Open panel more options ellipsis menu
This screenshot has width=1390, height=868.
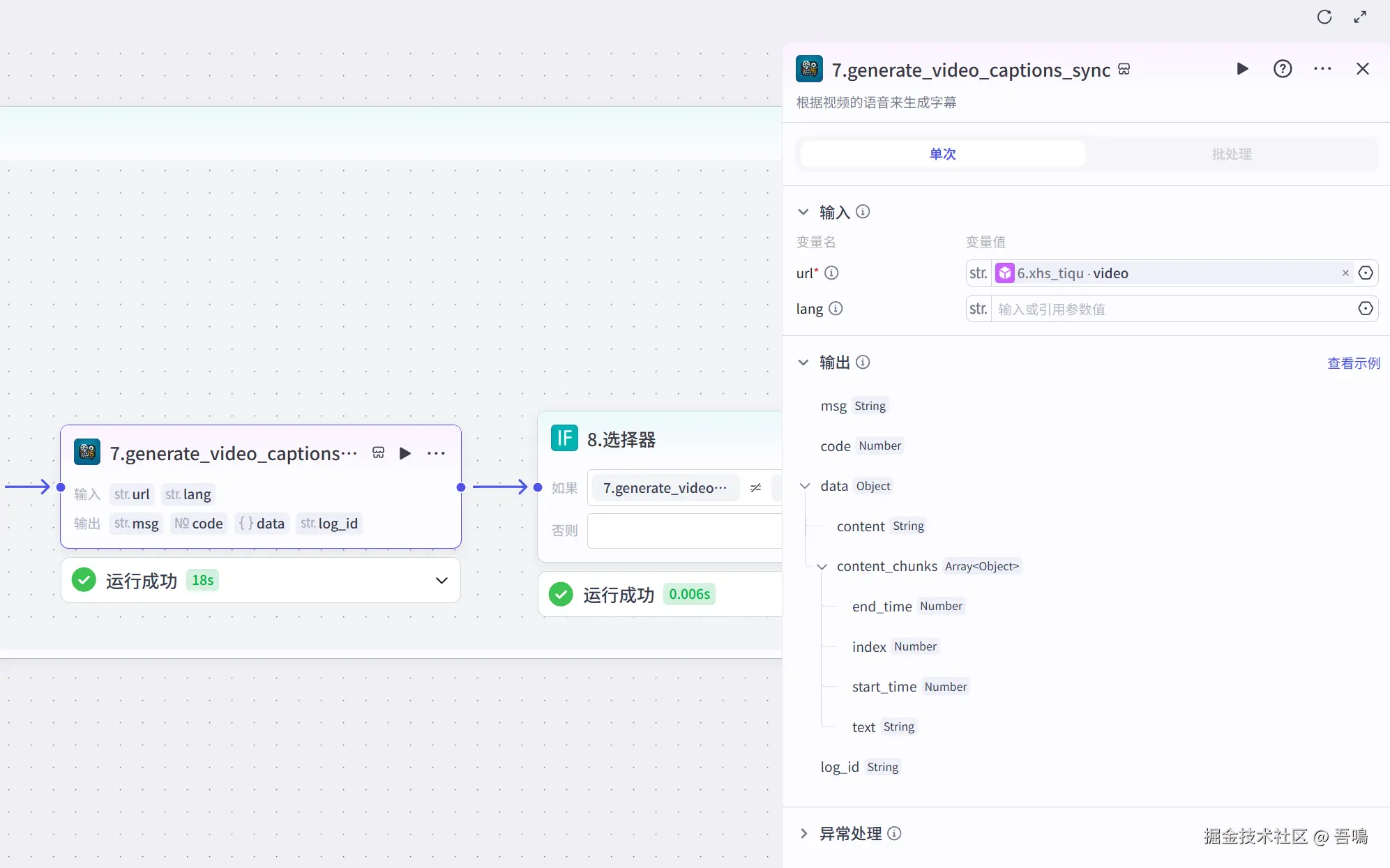click(1322, 68)
